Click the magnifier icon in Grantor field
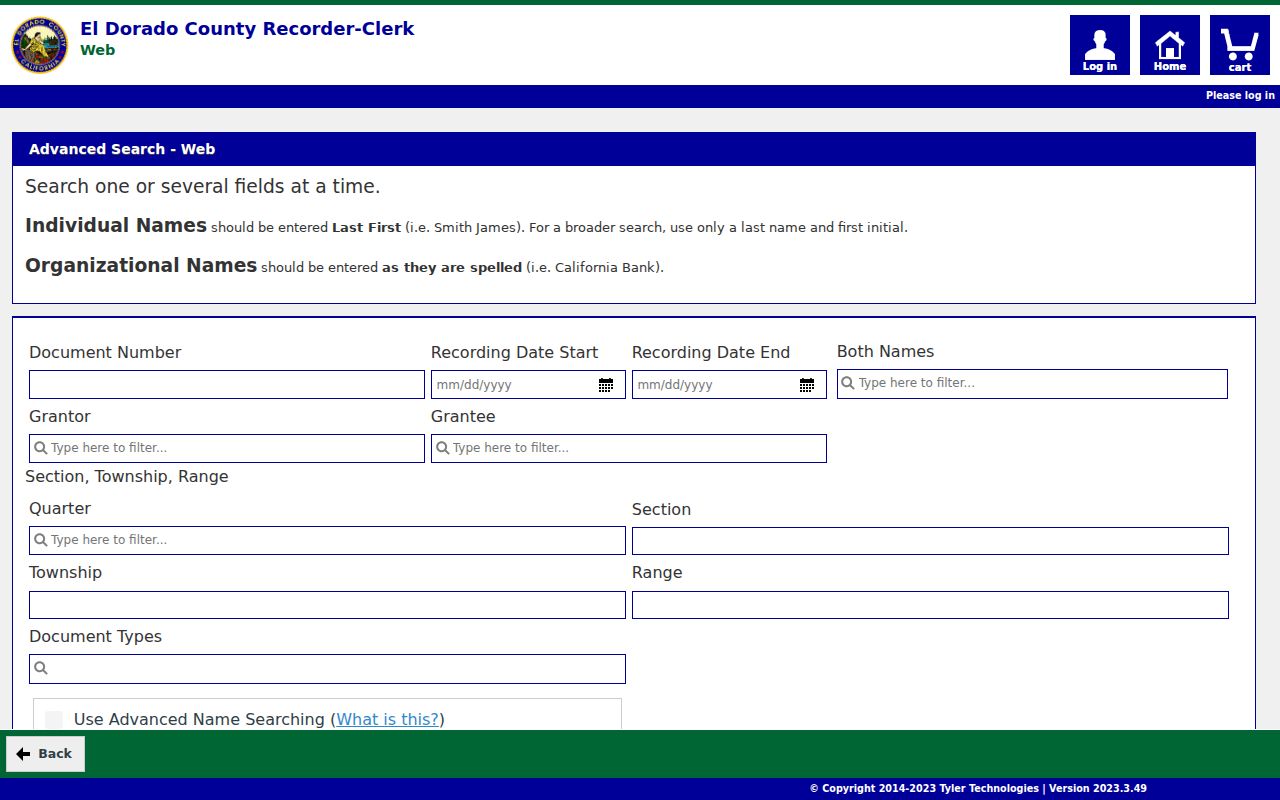This screenshot has width=1280, height=800. pos(41,448)
